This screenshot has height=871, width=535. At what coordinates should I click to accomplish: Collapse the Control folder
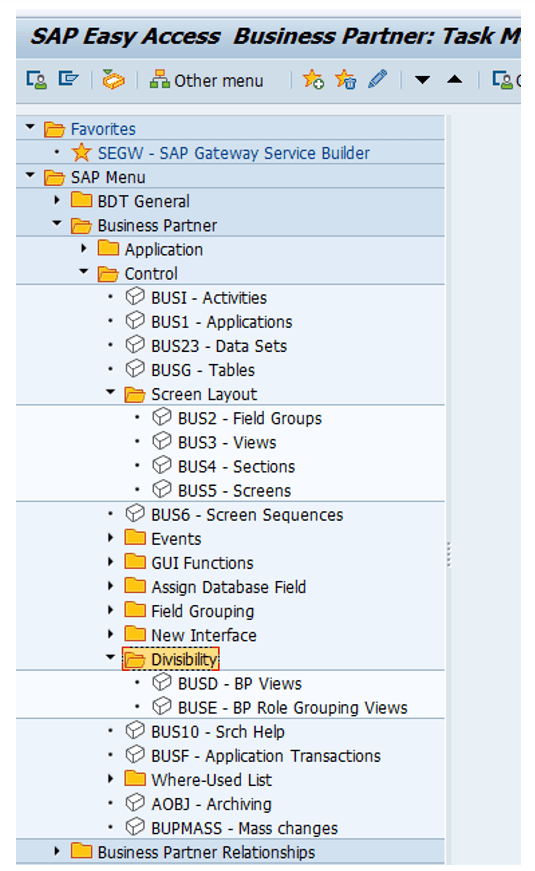coord(83,272)
